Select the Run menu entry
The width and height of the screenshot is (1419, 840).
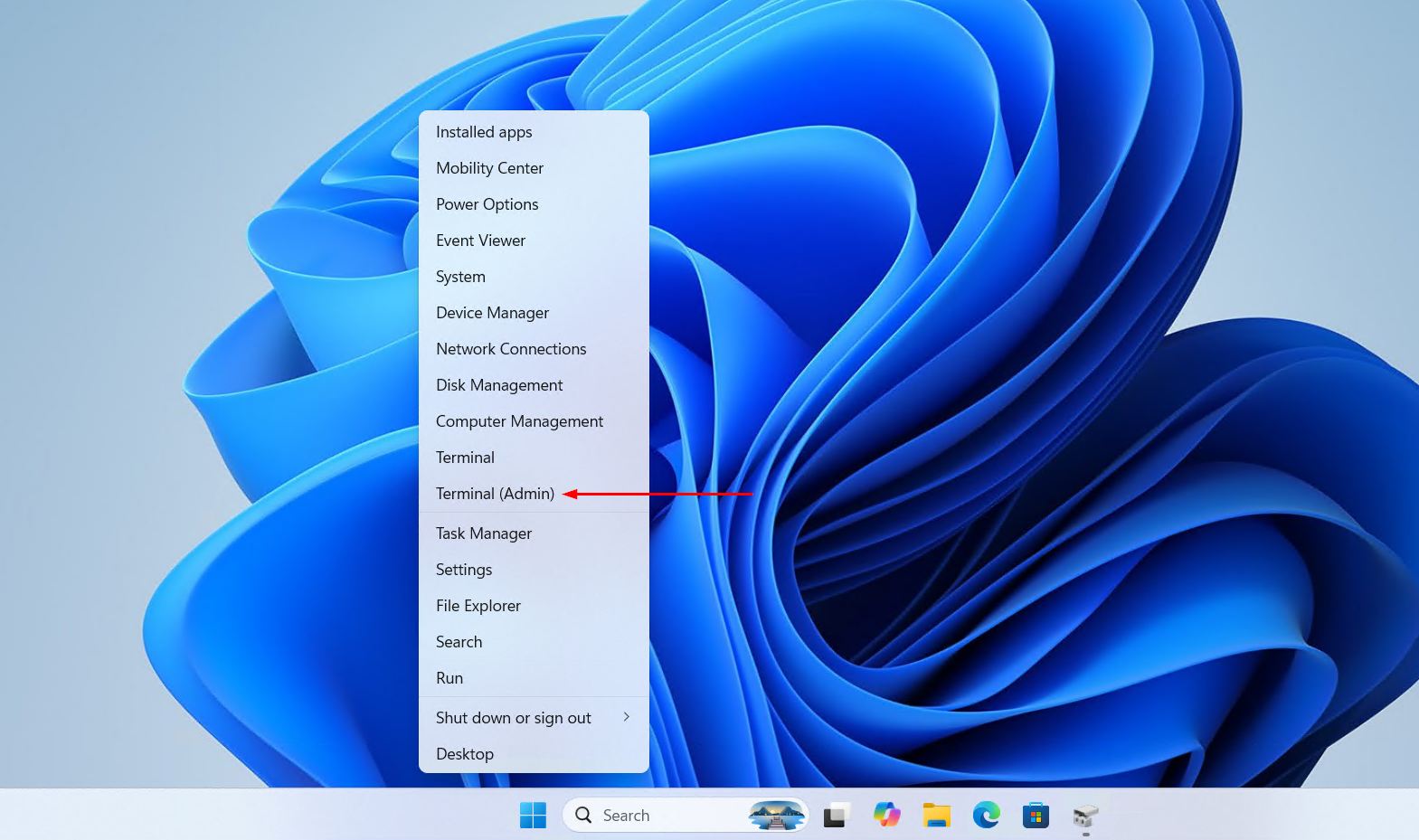[x=534, y=678]
